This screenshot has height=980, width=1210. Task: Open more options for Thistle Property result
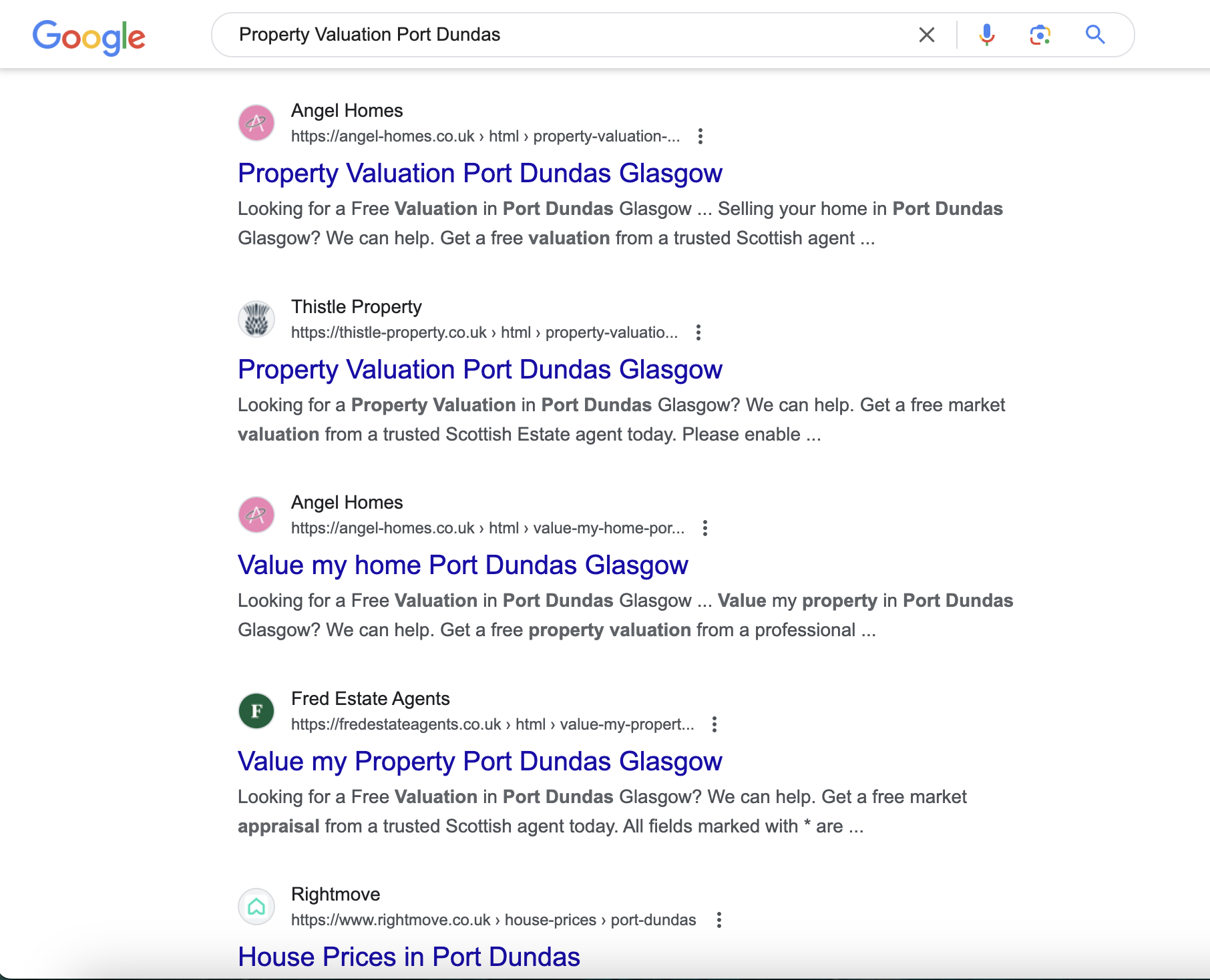(x=698, y=332)
